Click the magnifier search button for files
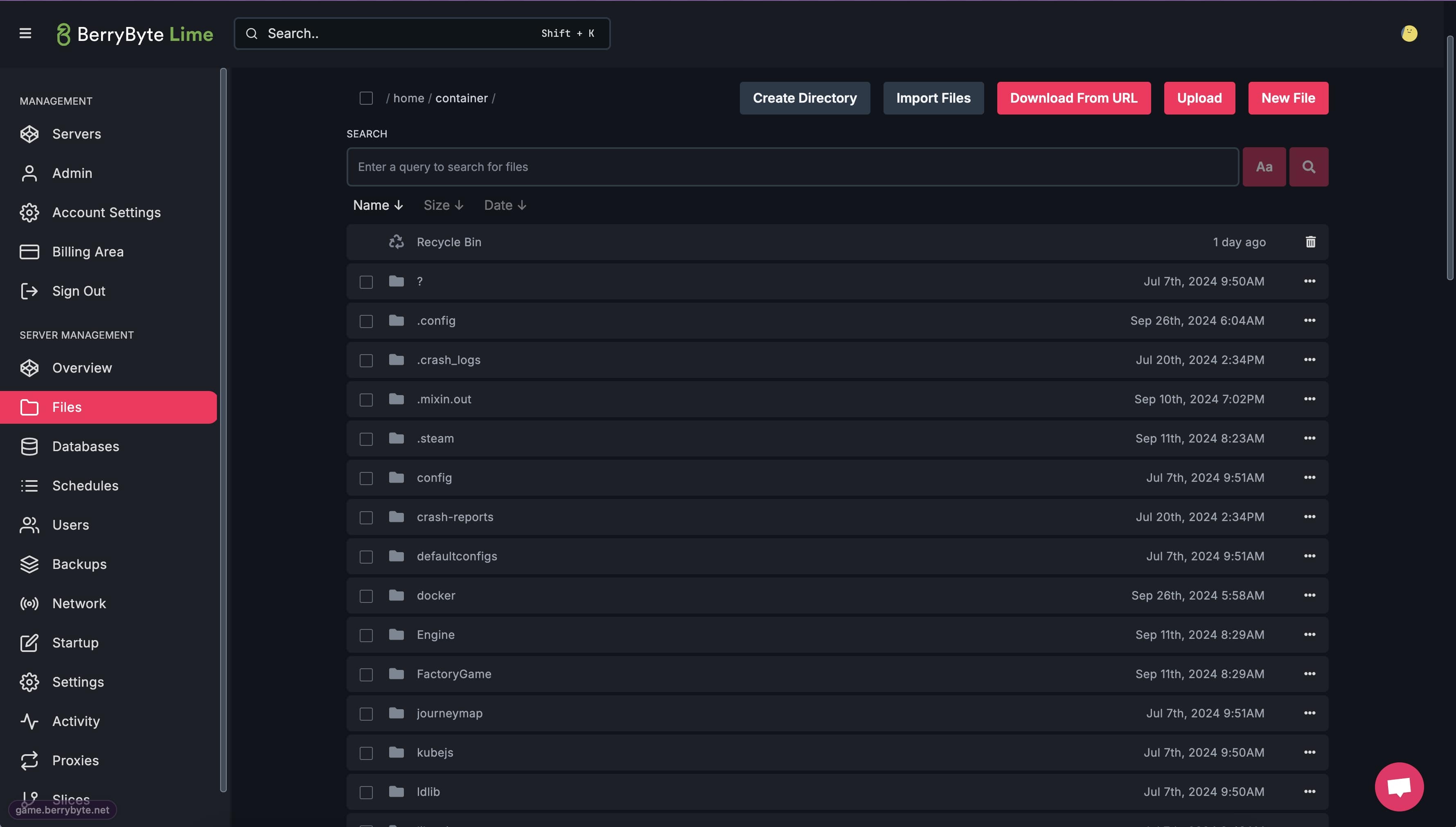This screenshot has width=1456, height=827. click(1308, 167)
